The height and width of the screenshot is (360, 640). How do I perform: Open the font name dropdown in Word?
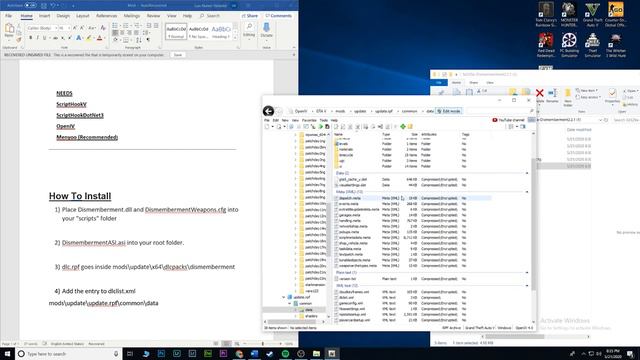tap(56, 28)
